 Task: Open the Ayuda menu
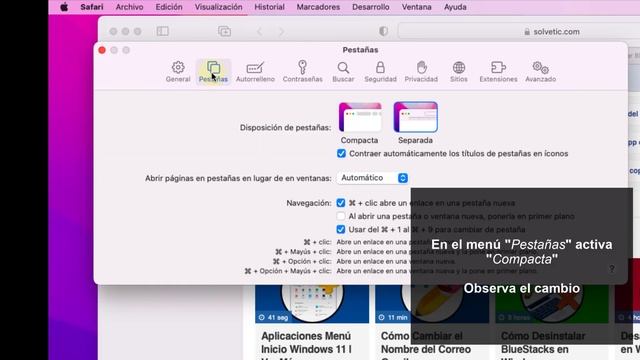coord(455,7)
